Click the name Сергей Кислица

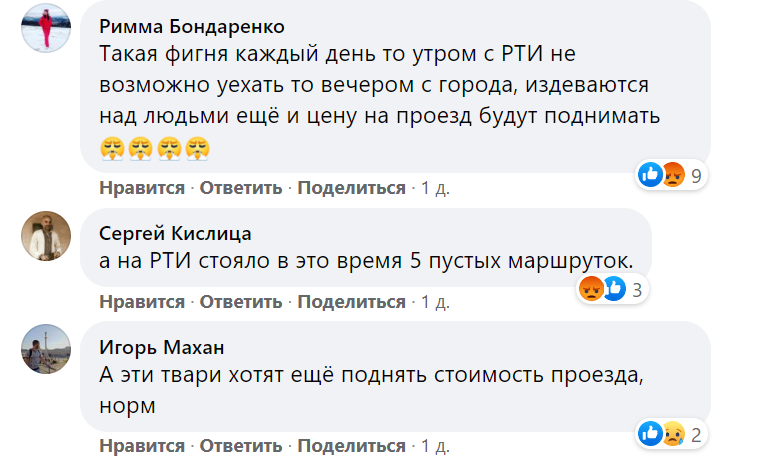pos(175,233)
